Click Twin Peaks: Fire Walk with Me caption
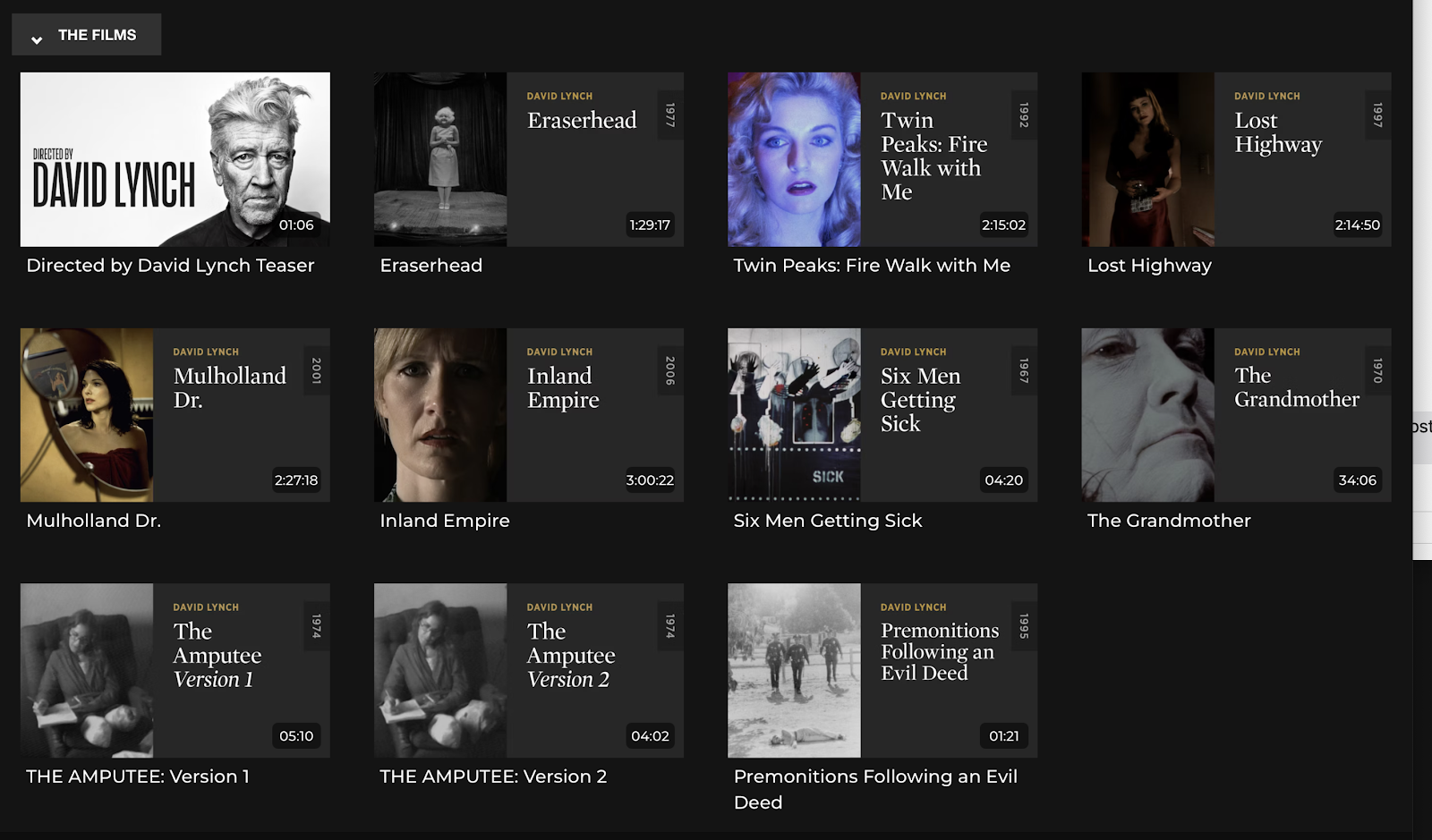Screen dimensions: 1432x840 (x=872, y=266)
